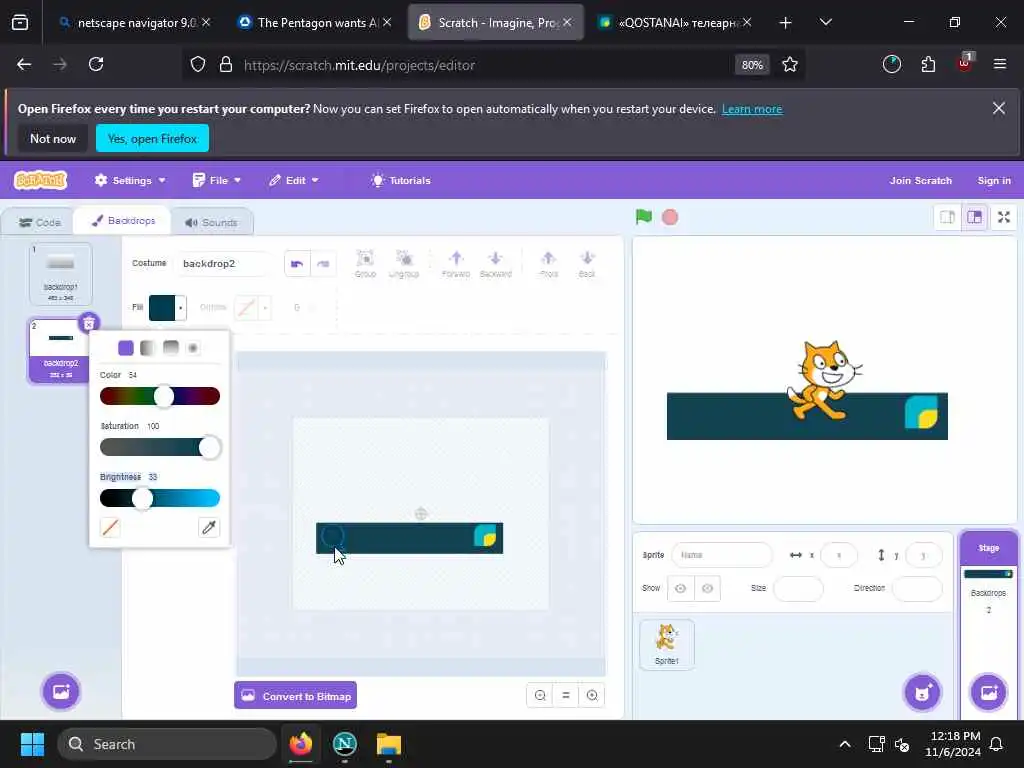Click the Learn more link
The image size is (1024, 768).
tap(752, 109)
